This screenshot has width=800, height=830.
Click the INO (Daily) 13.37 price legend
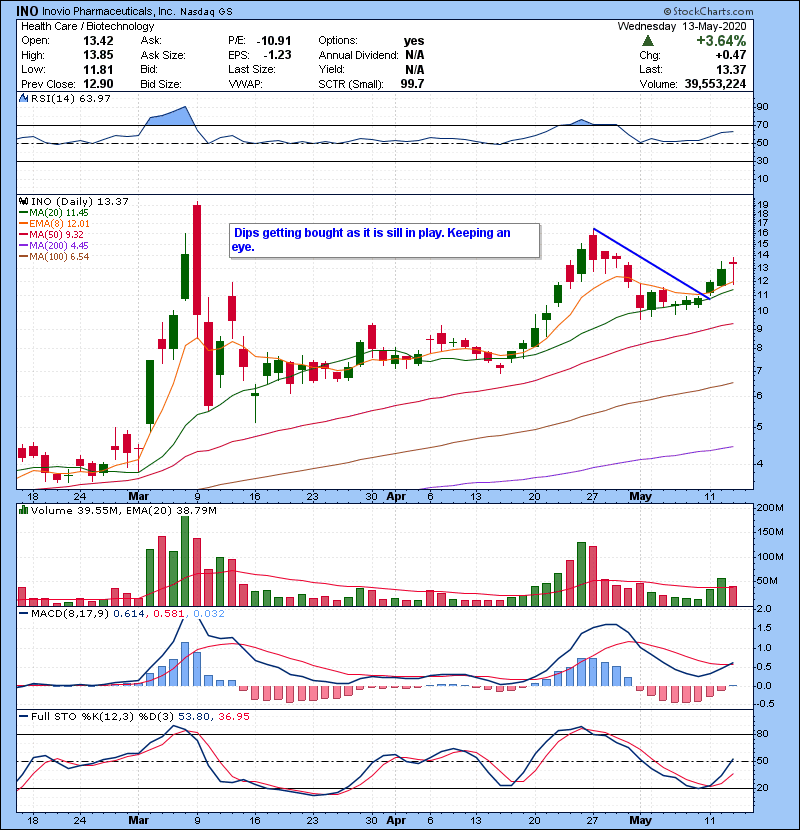point(70,200)
